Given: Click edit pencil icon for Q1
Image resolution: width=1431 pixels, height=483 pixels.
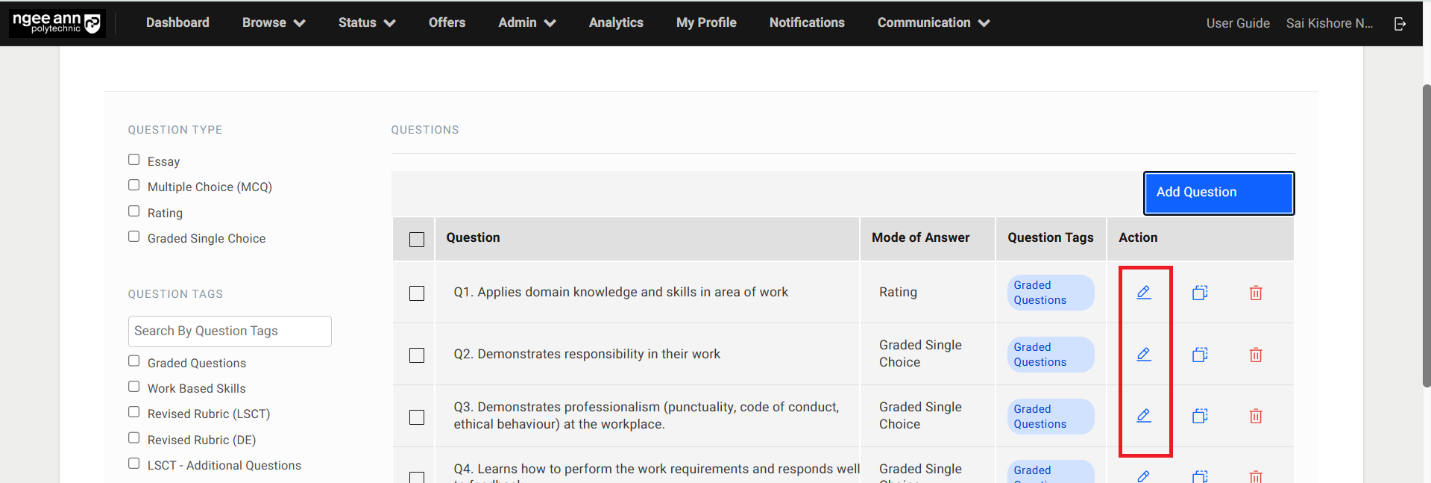Looking at the screenshot, I should 1143,293.
